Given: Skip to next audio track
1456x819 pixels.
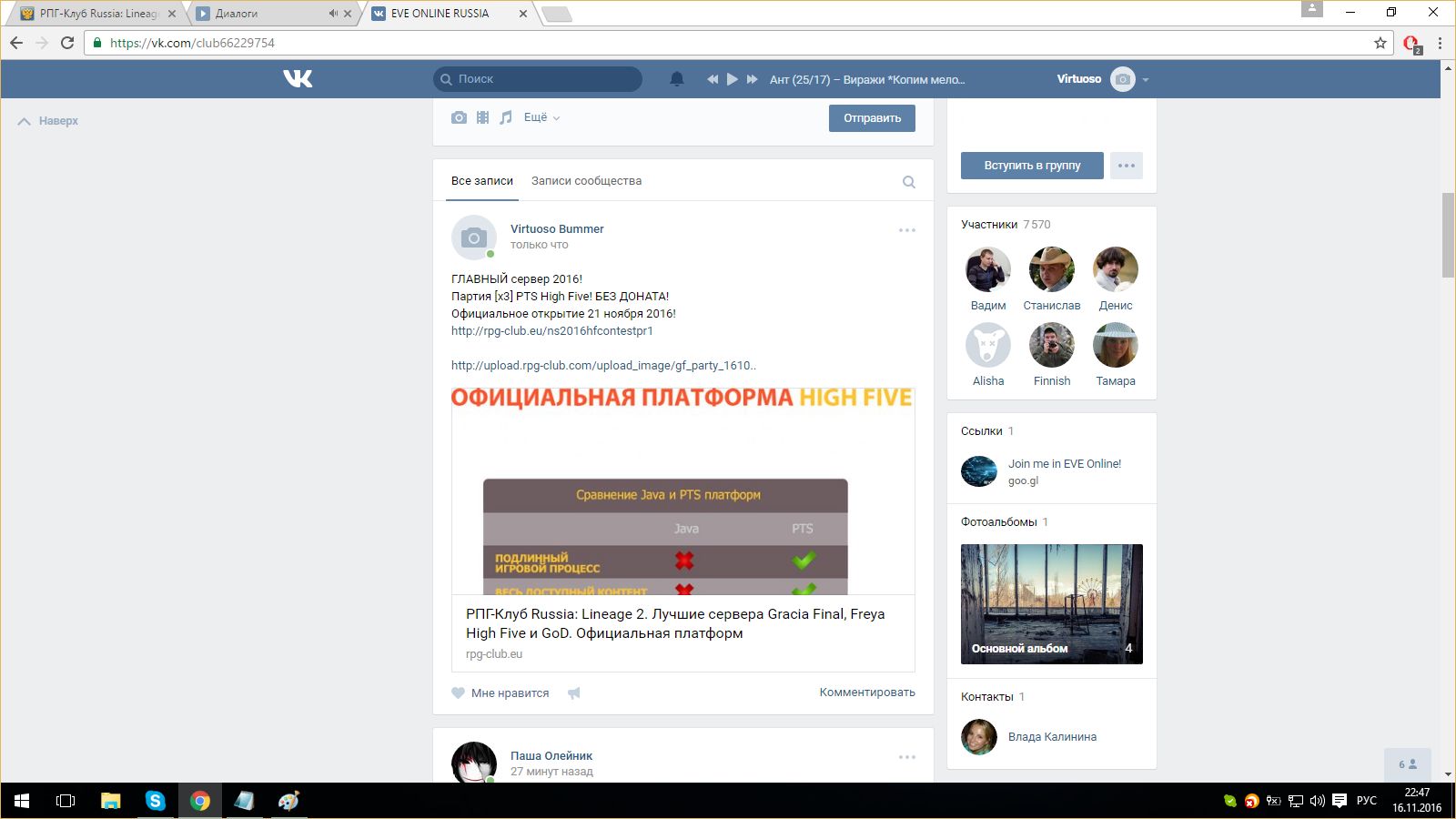Looking at the screenshot, I should pos(753,79).
